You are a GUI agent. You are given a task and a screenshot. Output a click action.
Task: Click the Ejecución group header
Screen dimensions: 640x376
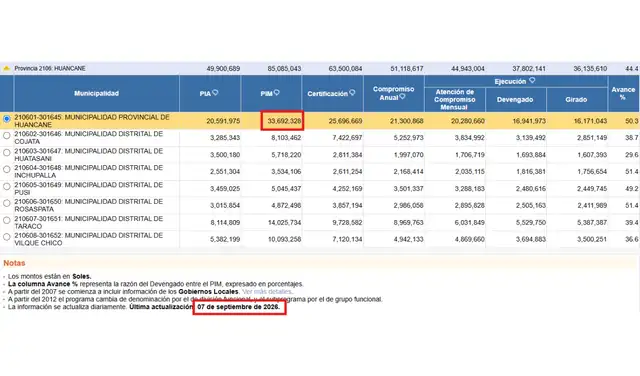pyautogui.click(x=516, y=81)
